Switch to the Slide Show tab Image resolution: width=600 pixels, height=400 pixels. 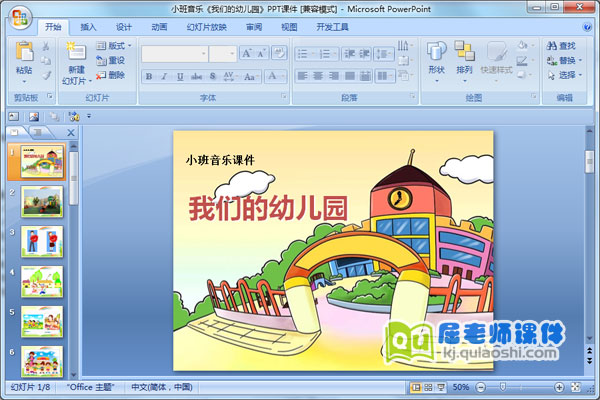coord(207,27)
